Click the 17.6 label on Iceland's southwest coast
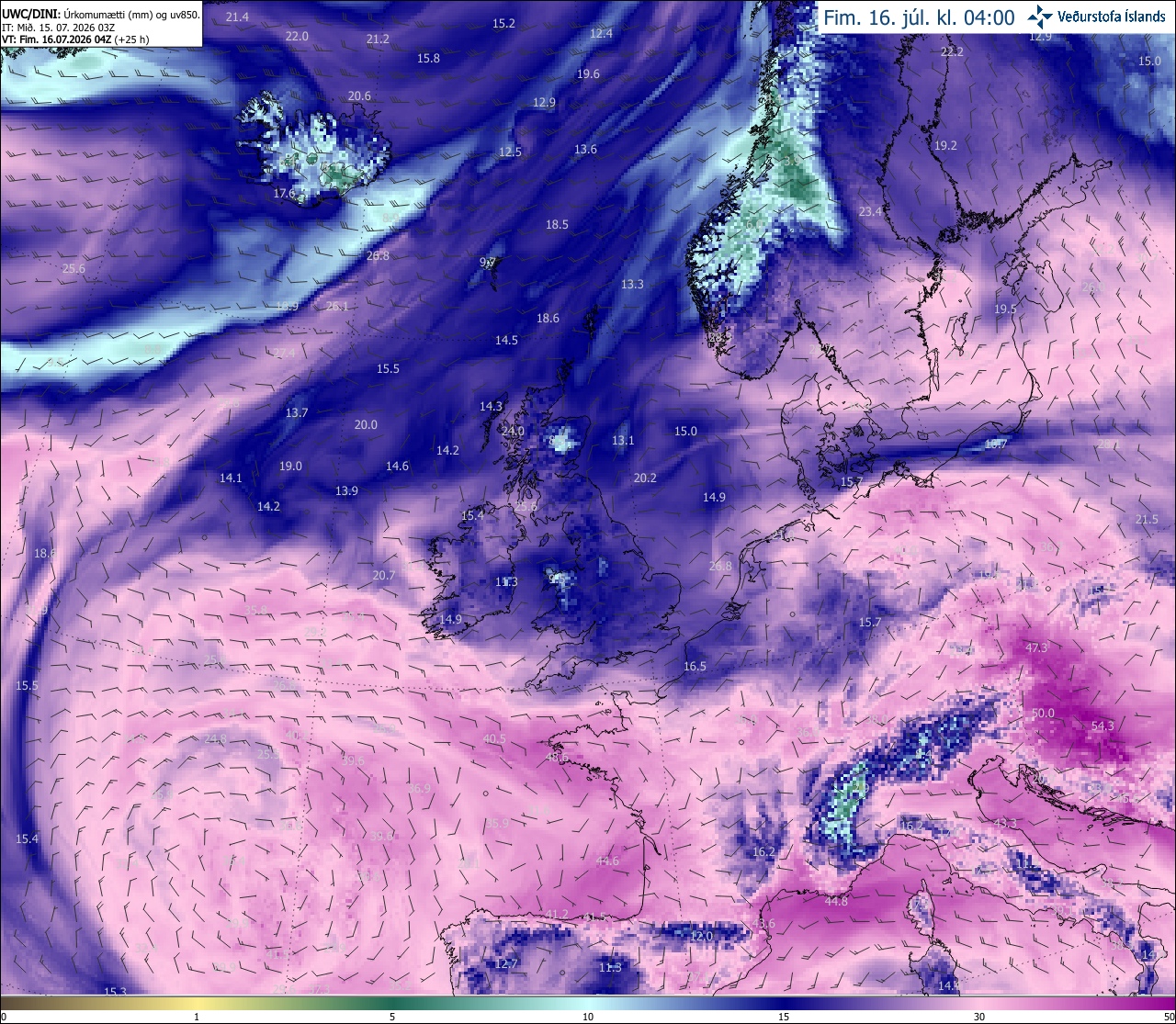The height and width of the screenshot is (1024, 1176). click(x=285, y=193)
